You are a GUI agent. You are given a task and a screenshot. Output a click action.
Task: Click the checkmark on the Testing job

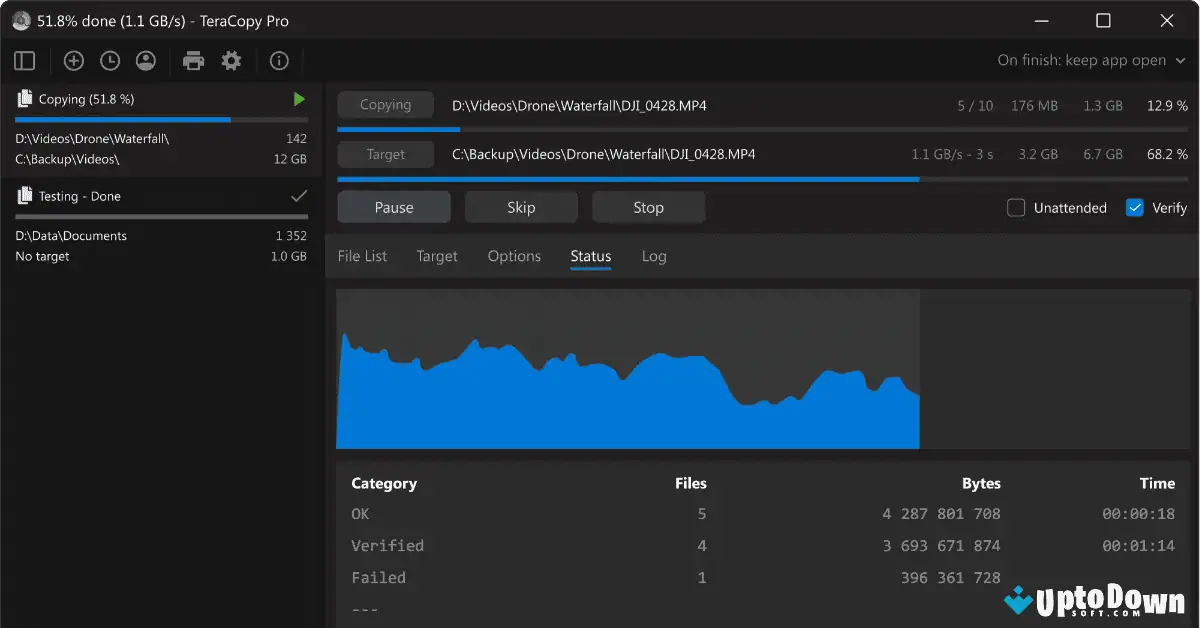pyautogui.click(x=297, y=196)
